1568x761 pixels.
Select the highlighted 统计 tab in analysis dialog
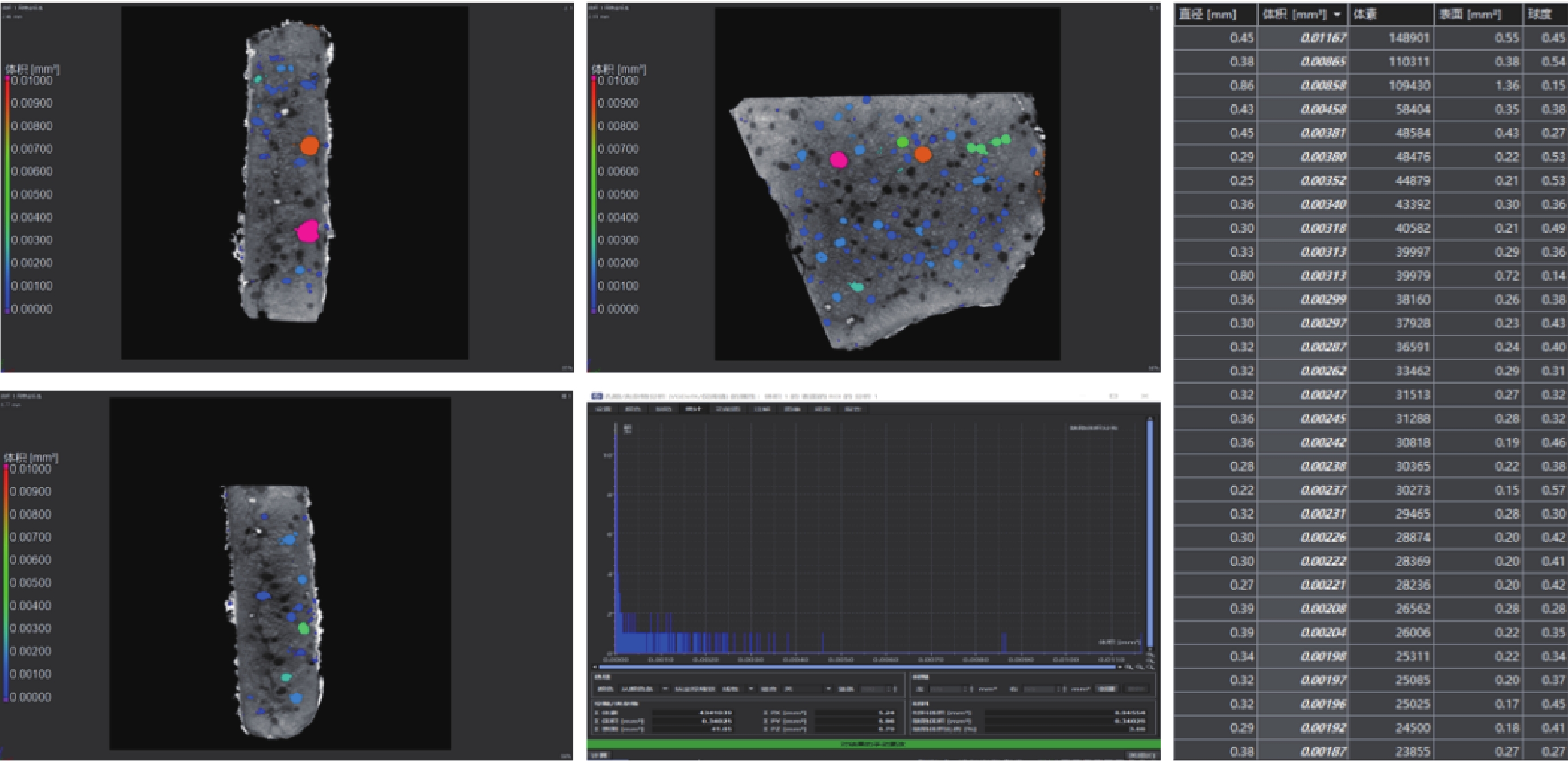point(693,409)
